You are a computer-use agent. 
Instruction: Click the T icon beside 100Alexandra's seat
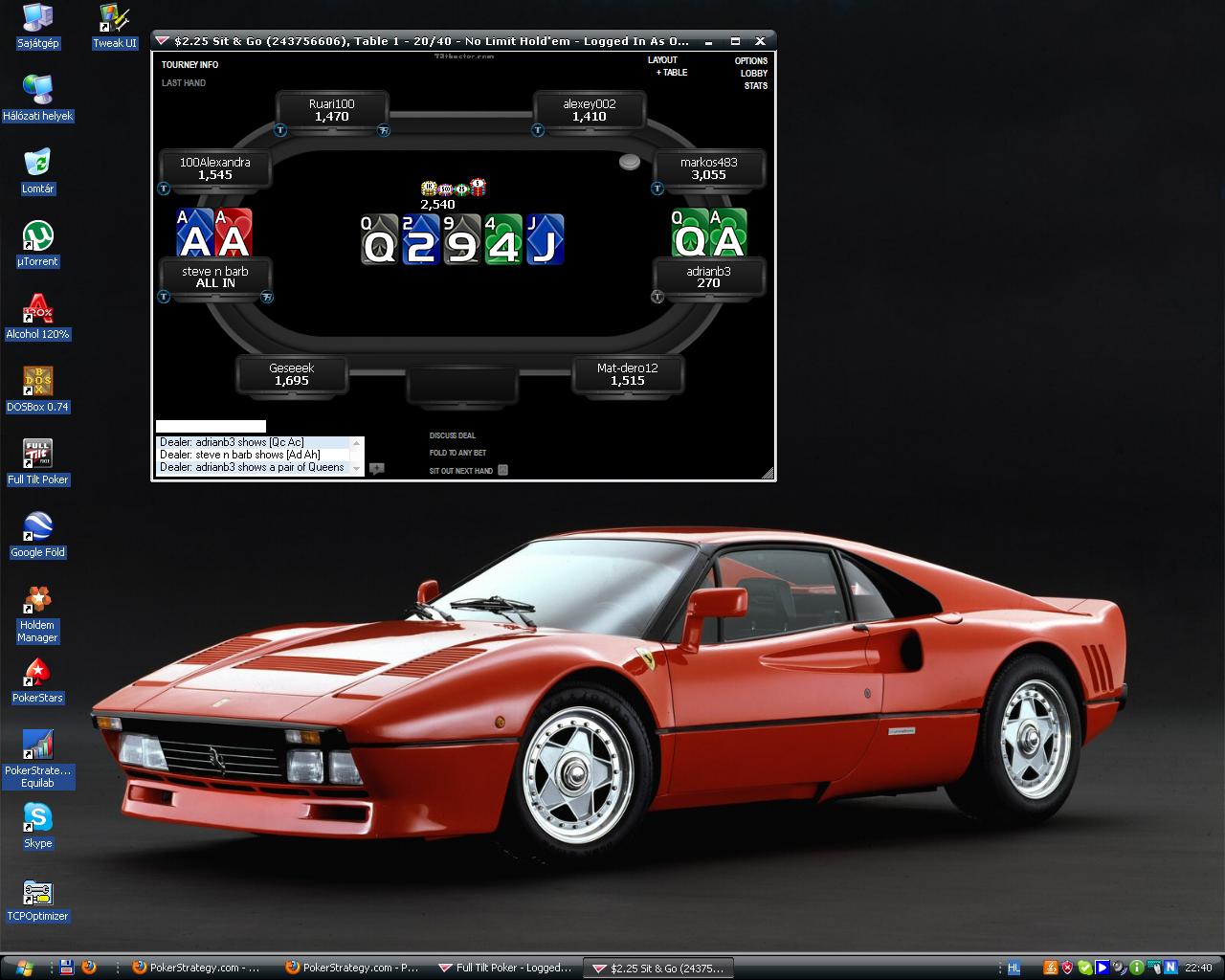(x=164, y=189)
